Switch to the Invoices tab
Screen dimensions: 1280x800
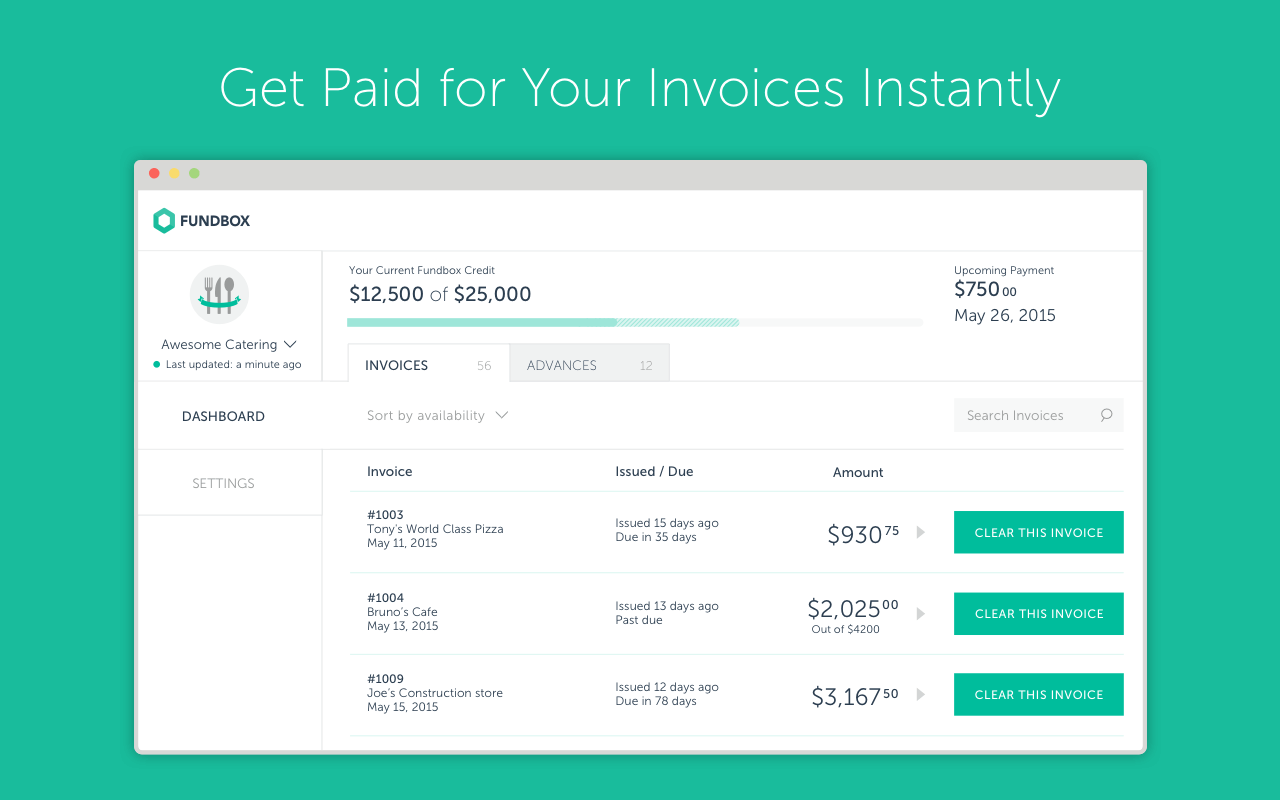pyautogui.click(x=429, y=364)
